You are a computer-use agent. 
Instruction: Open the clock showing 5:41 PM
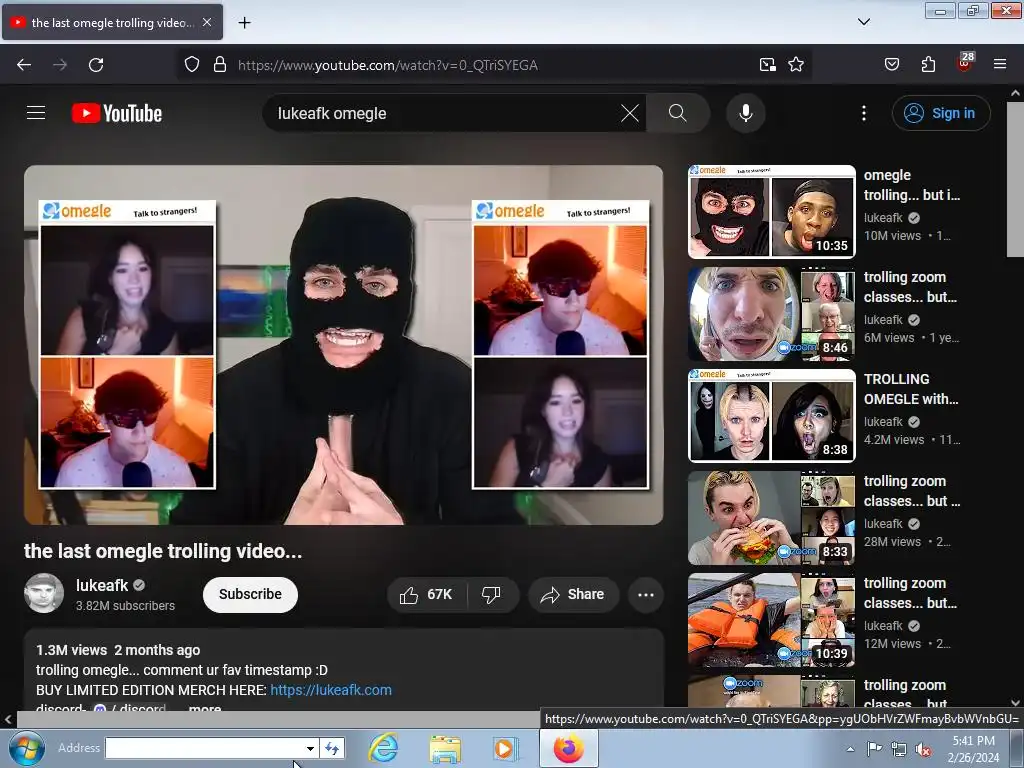[973, 748]
